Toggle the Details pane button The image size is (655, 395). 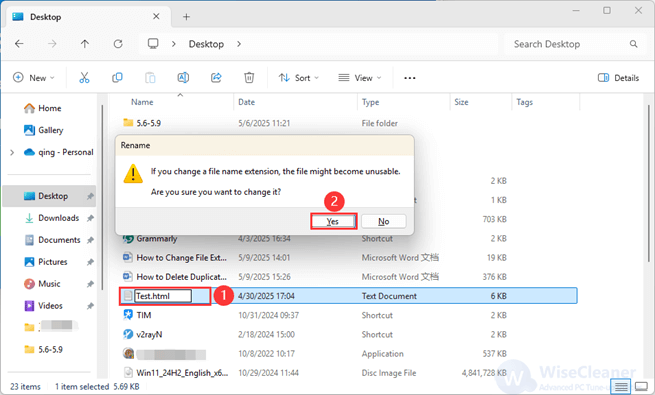[618, 78]
